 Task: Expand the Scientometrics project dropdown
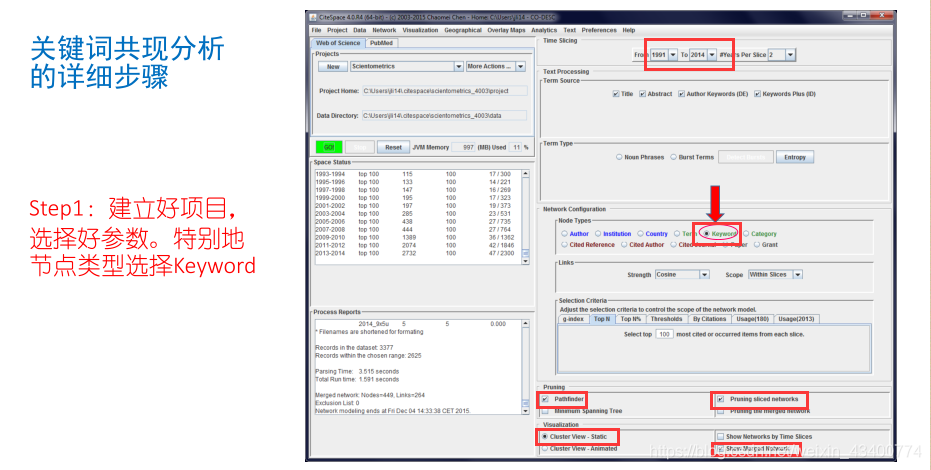(x=459, y=66)
